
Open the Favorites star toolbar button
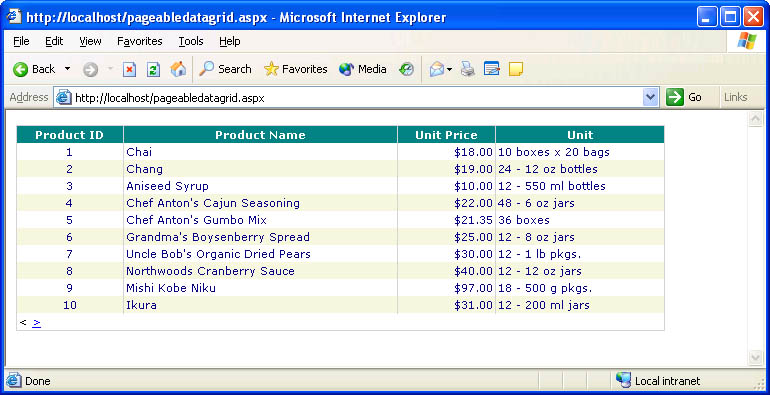[x=296, y=69]
